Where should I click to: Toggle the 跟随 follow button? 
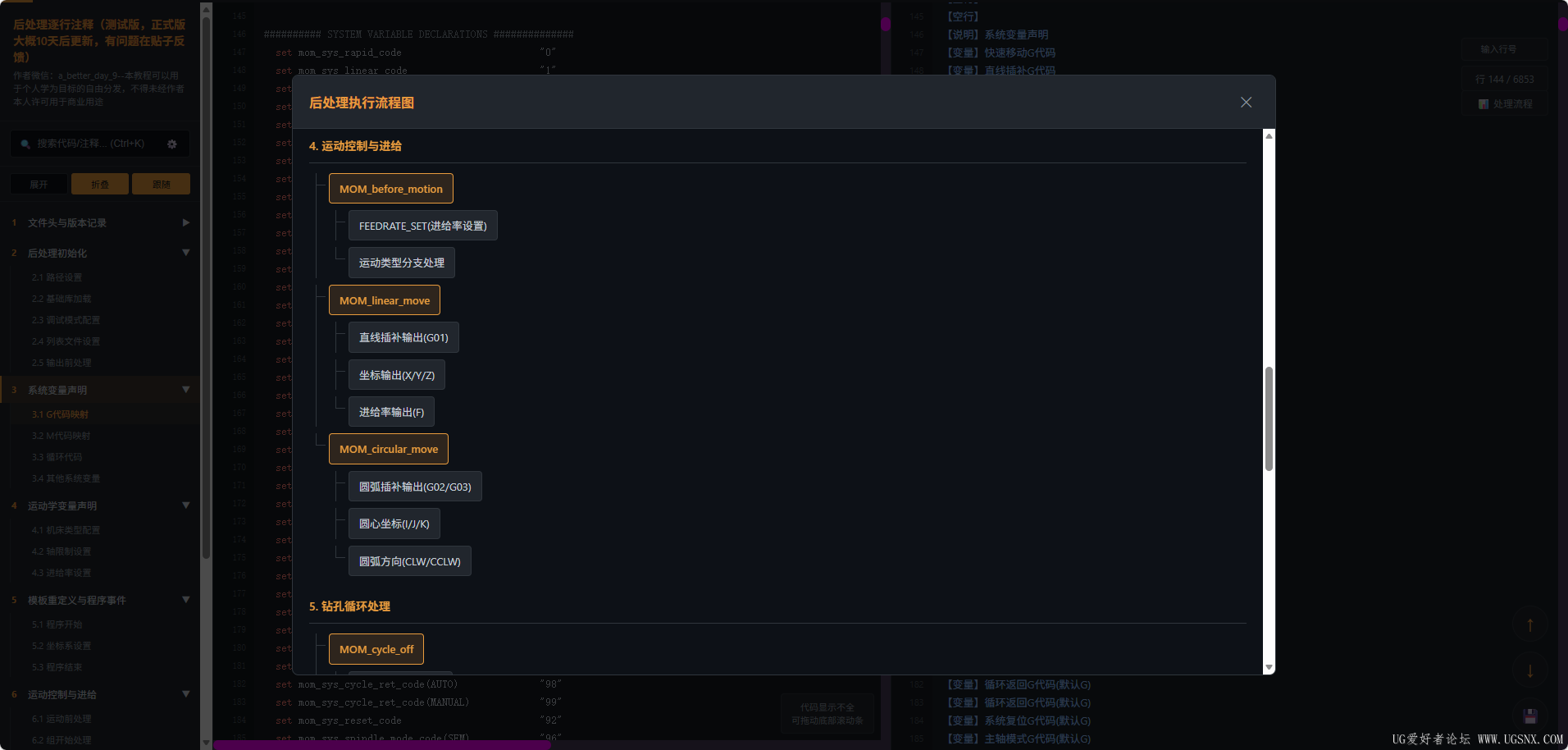[161, 185]
